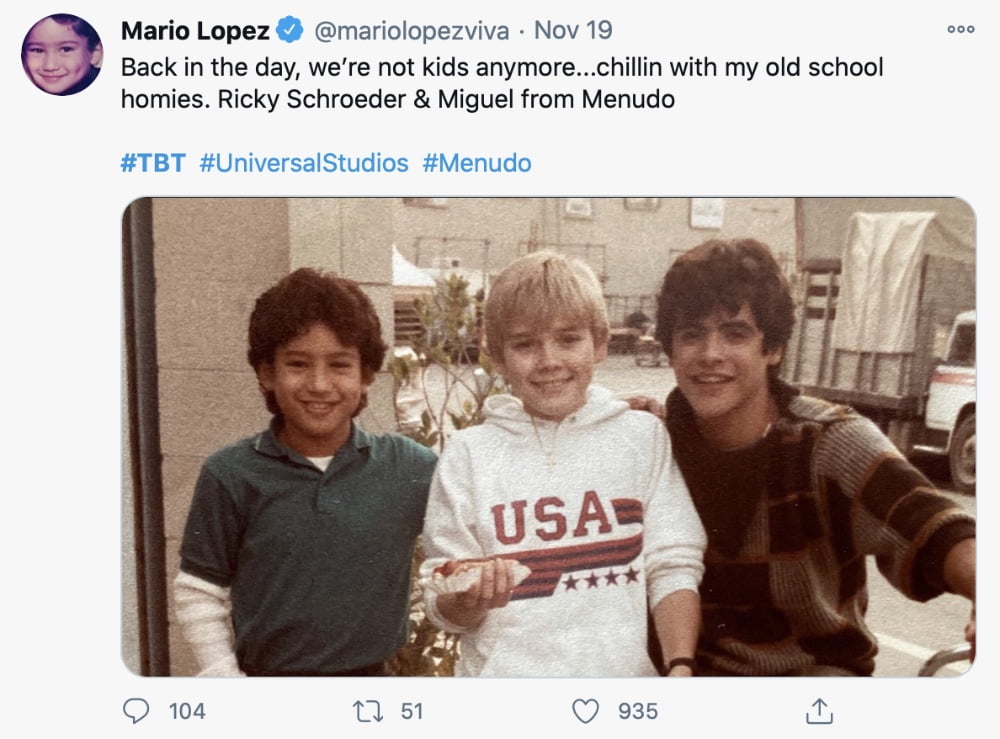Retweet using the retweet arrows icon
This screenshot has width=1000, height=739.
click(x=367, y=711)
